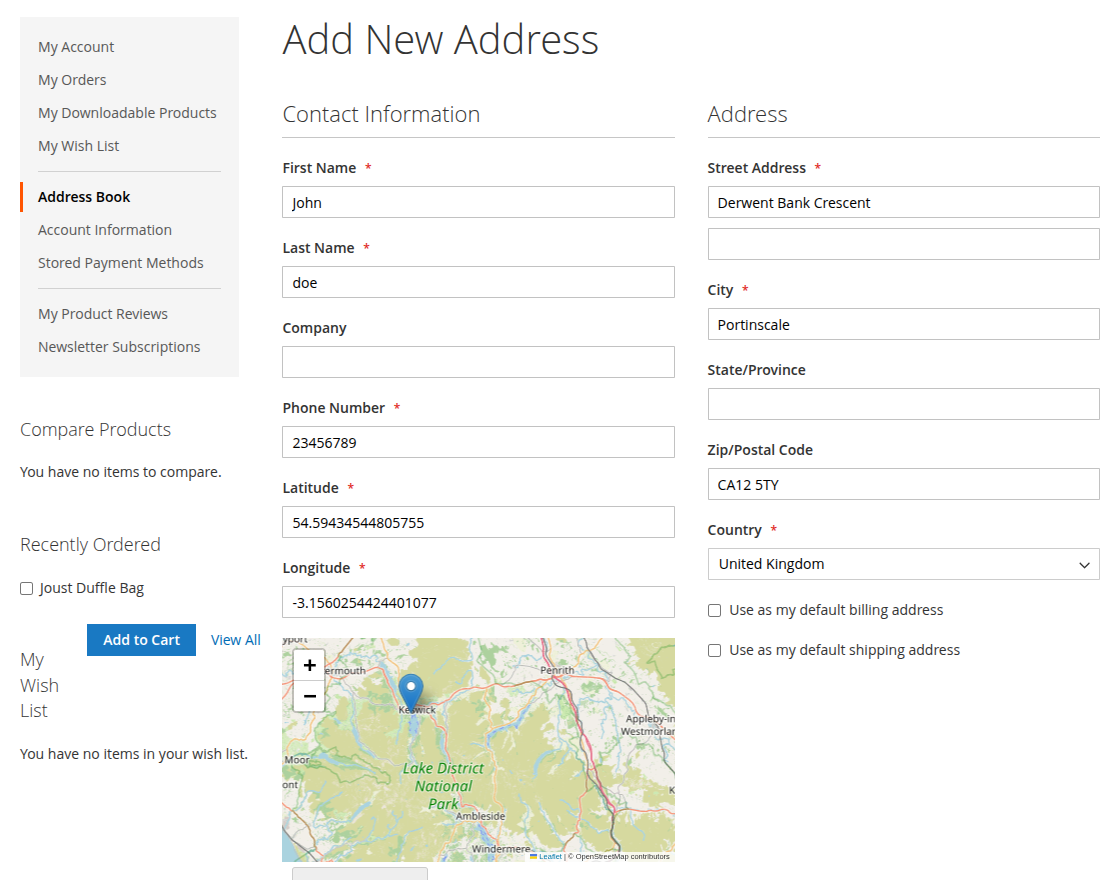Open the Leaflet attribution link
The width and height of the screenshot is (1120, 880).
(550, 856)
